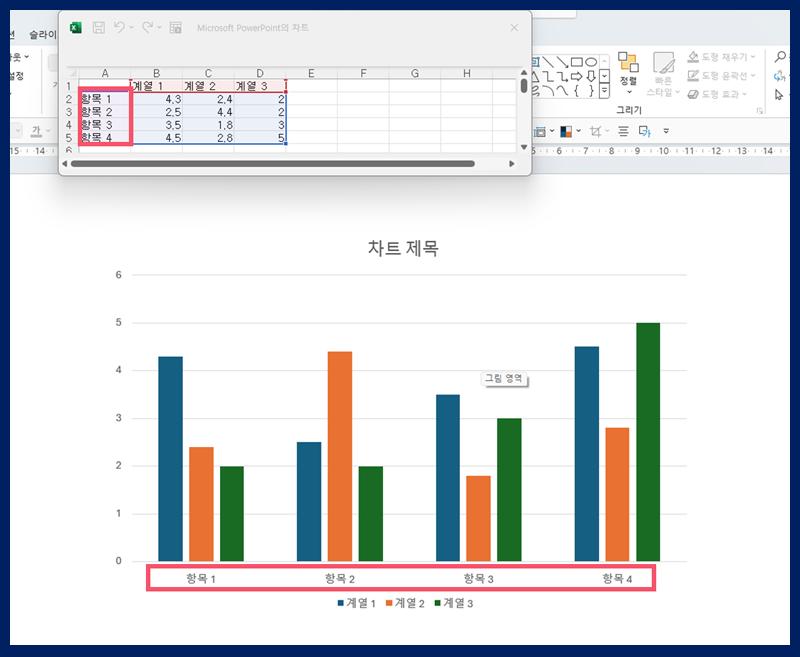Screen dimensions: 800x657
Task: Select cell '계열 1' in data sheet
Action: (x=156, y=86)
